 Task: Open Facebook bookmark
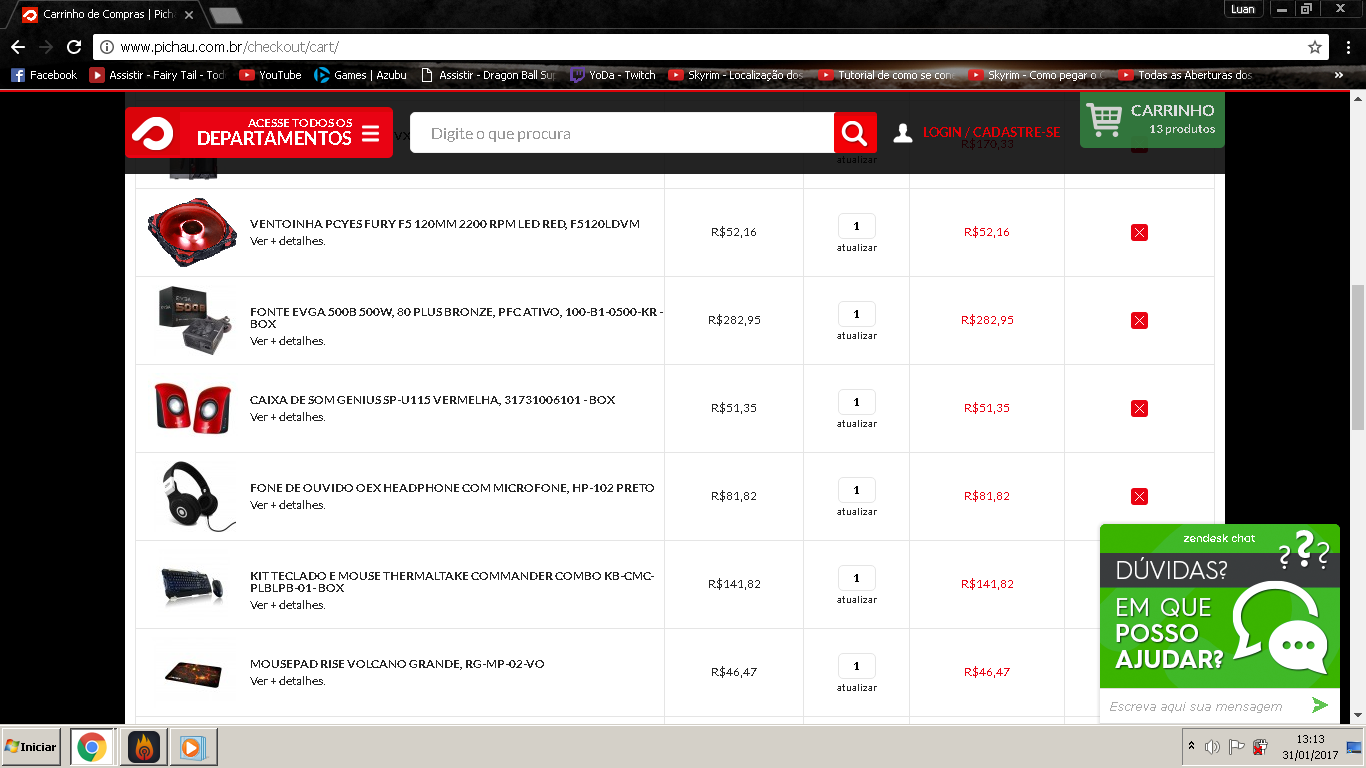click(x=44, y=75)
